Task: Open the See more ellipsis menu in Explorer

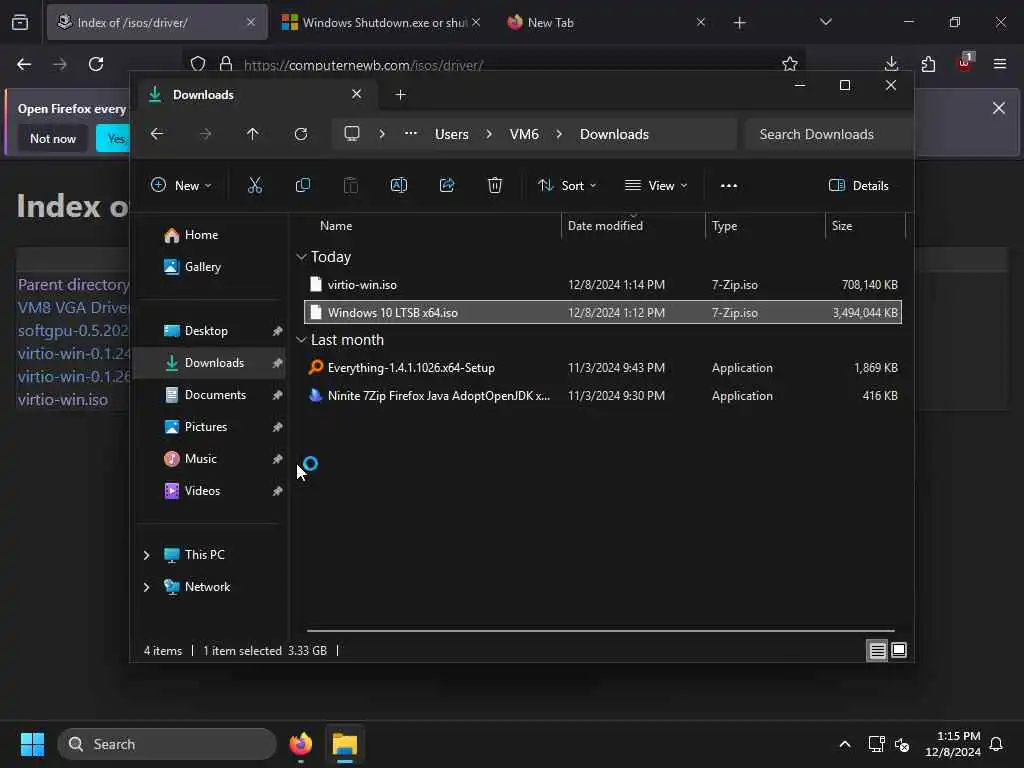Action: pos(729,185)
